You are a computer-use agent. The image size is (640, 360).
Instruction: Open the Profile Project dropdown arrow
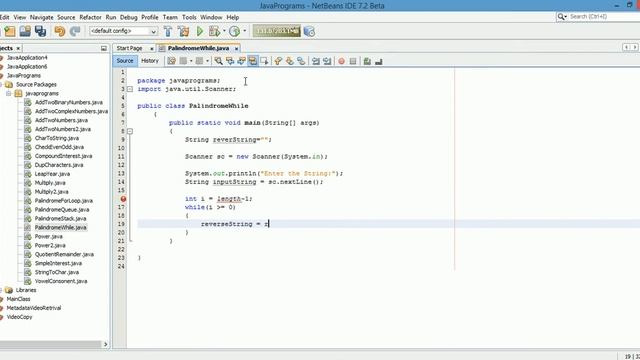coord(244,31)
